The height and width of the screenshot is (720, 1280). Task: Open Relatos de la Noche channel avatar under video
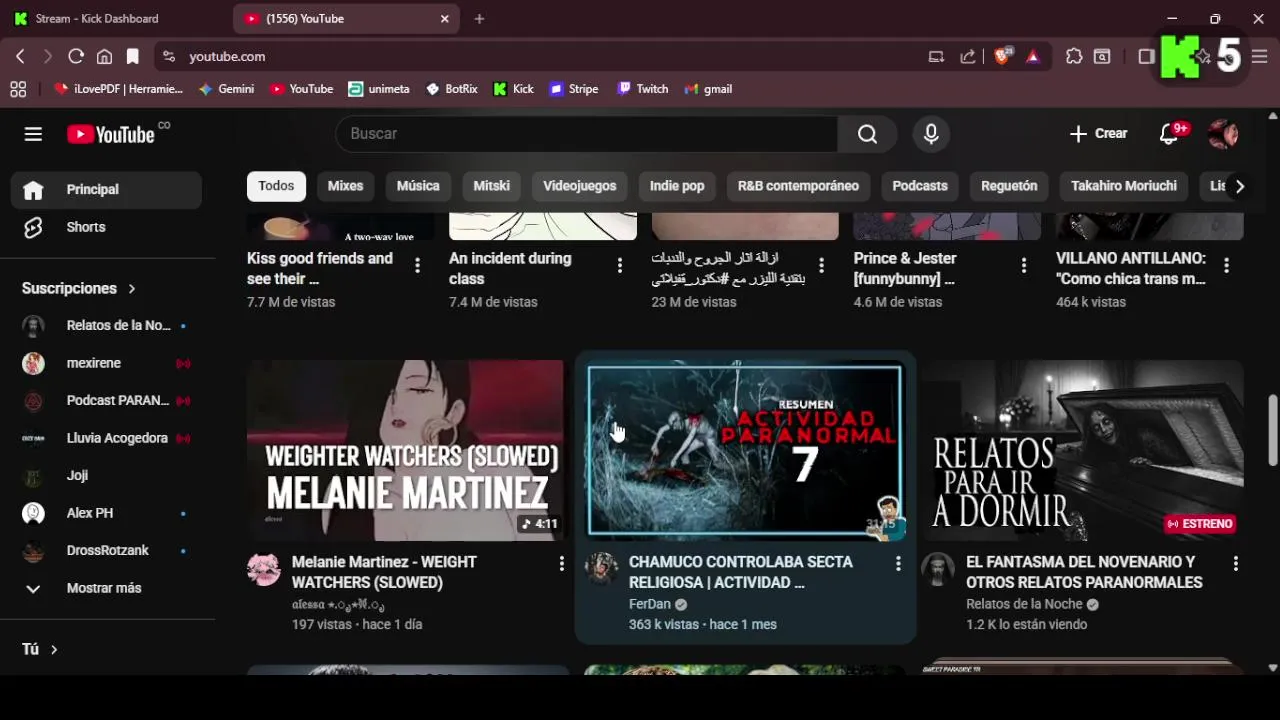click(938, 568)
